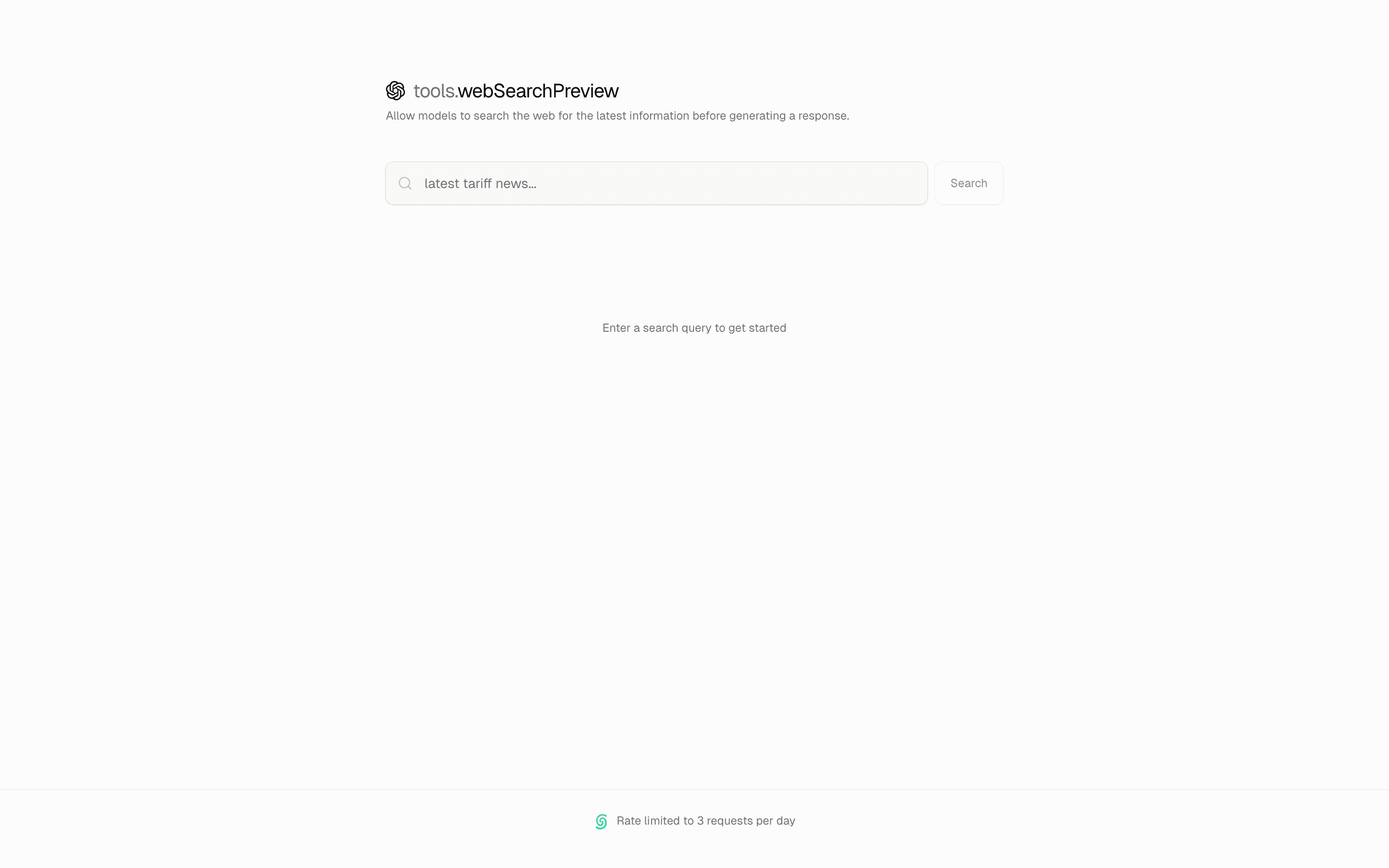Click the empty right end of search input
1389x868 pixels.
click(x=832, y=183)
